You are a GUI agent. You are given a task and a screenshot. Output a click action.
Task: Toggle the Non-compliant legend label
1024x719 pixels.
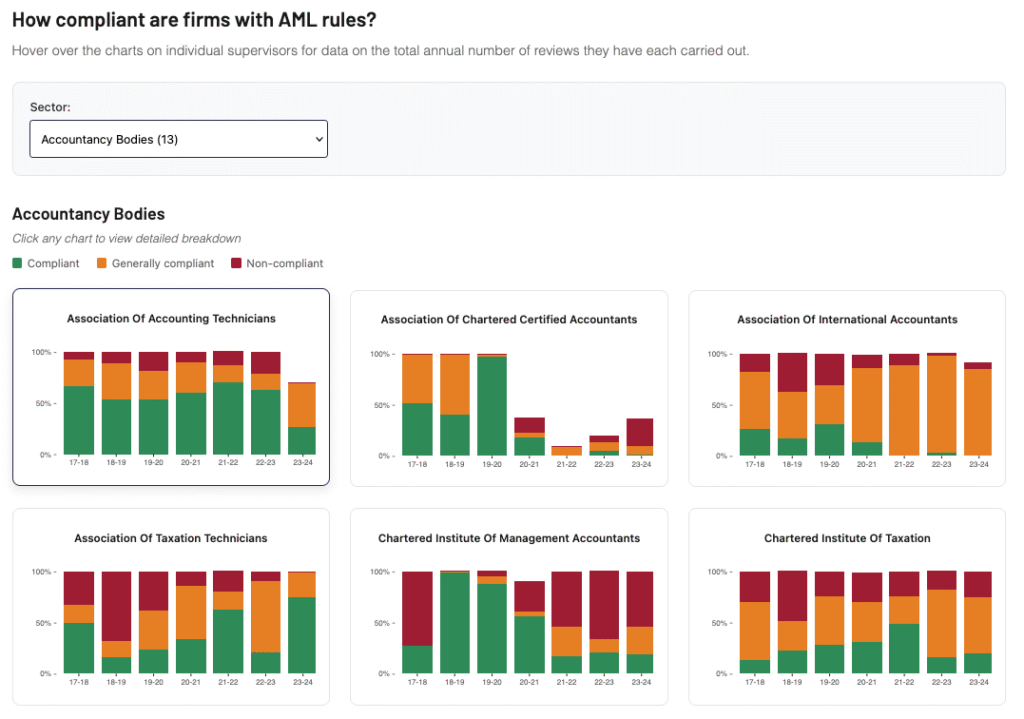(x=284, y=263)
